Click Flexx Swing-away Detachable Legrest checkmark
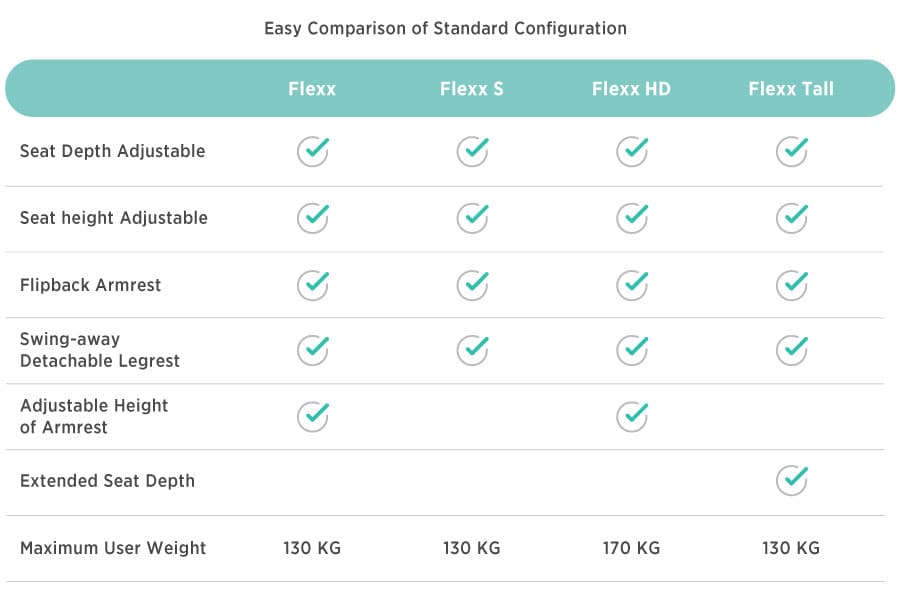 tap(313, 350)
